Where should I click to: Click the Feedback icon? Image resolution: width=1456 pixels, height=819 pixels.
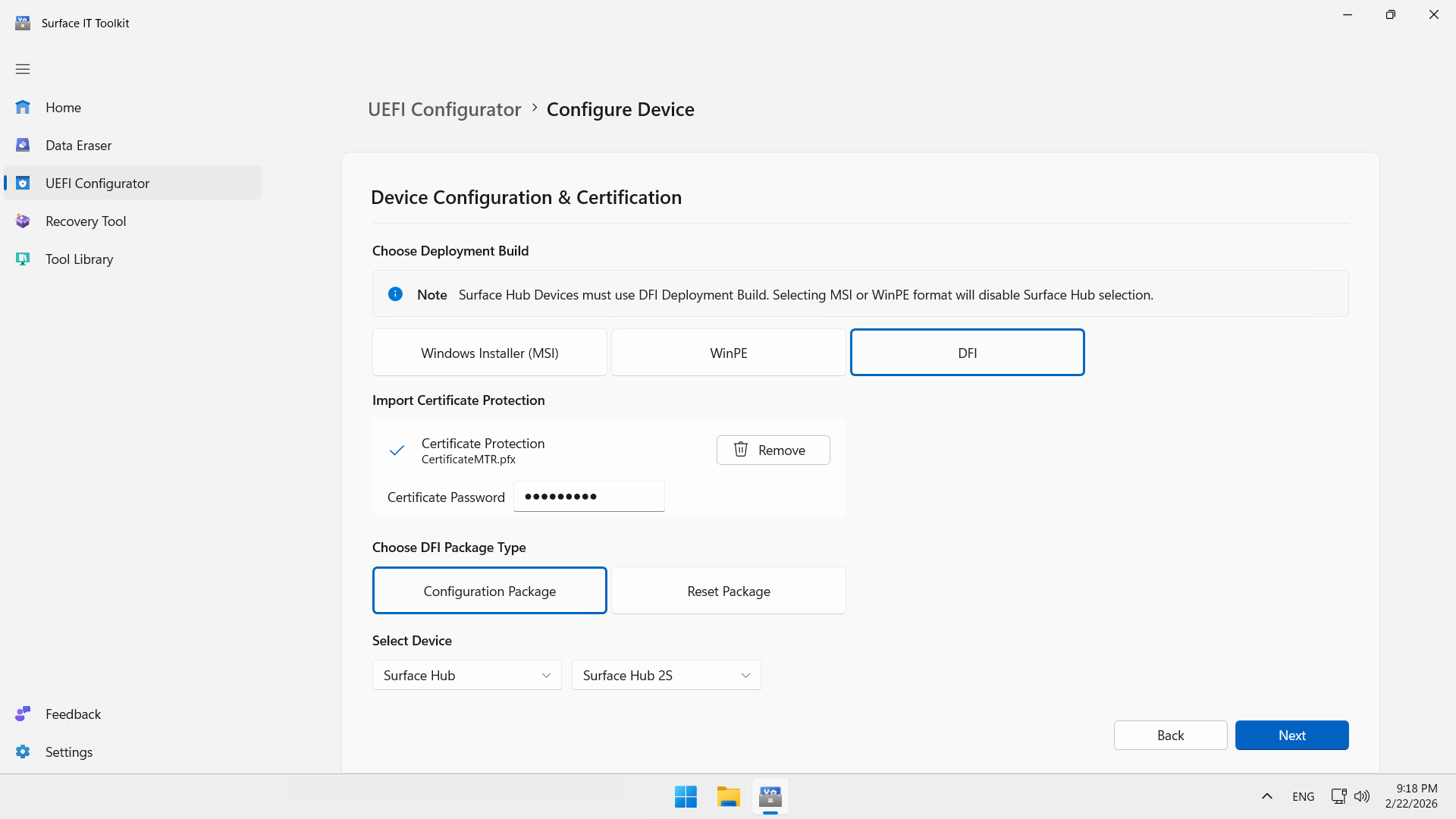pos(23,714)
